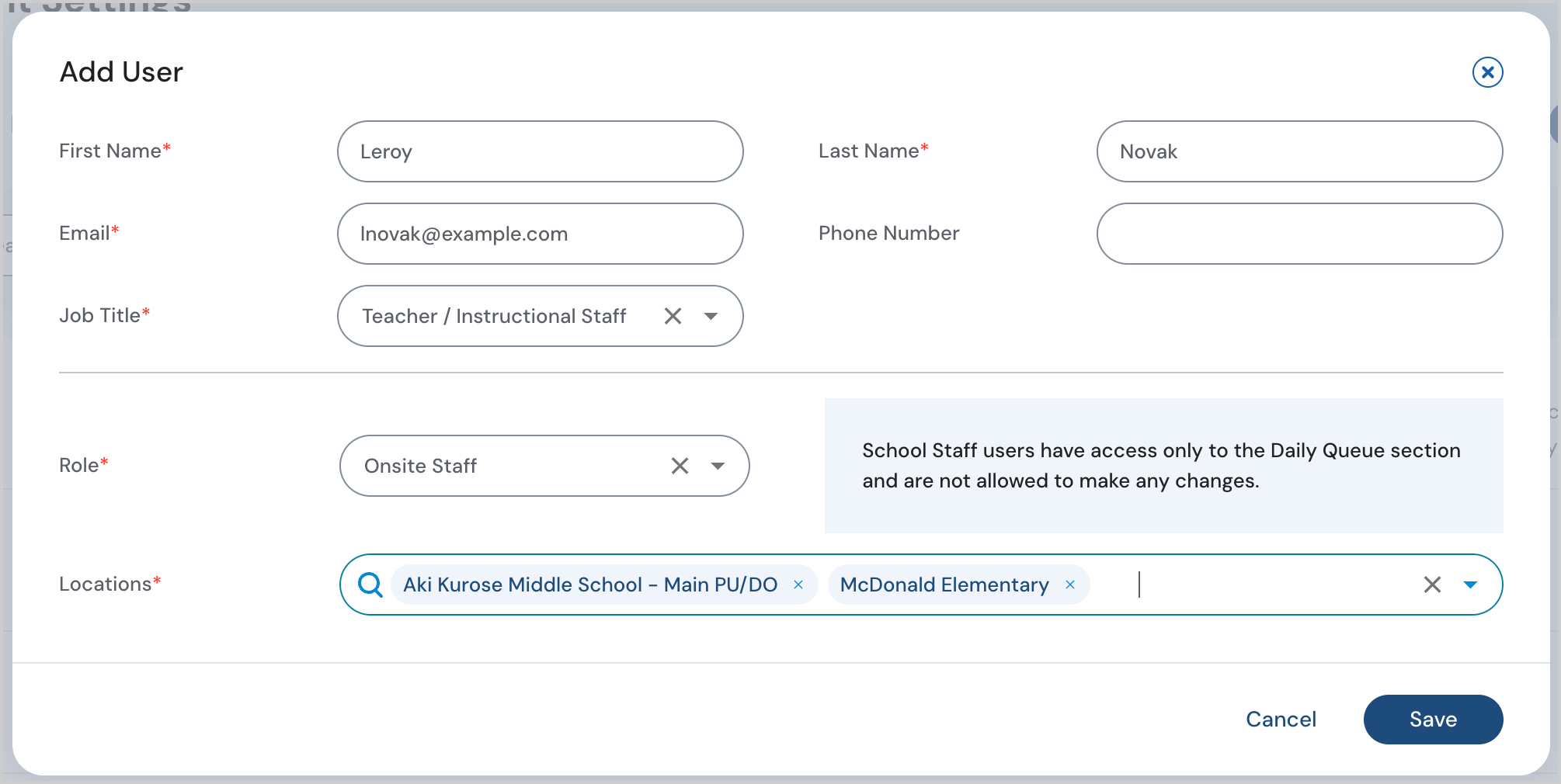Viewport: 1561px width, 784px height.
Task: Click the Onsite Staff role value
Action: coord(420,466)
